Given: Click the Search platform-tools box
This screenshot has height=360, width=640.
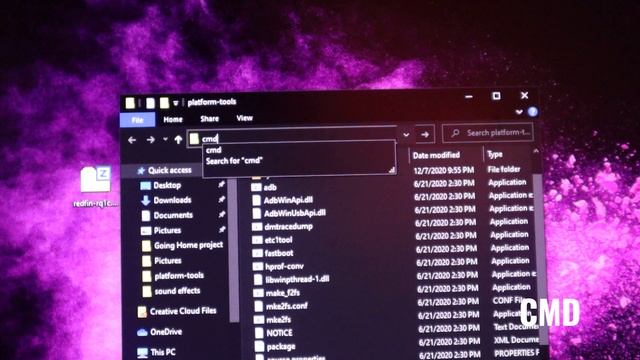Looking at the screenshot, I should [488, 133].
